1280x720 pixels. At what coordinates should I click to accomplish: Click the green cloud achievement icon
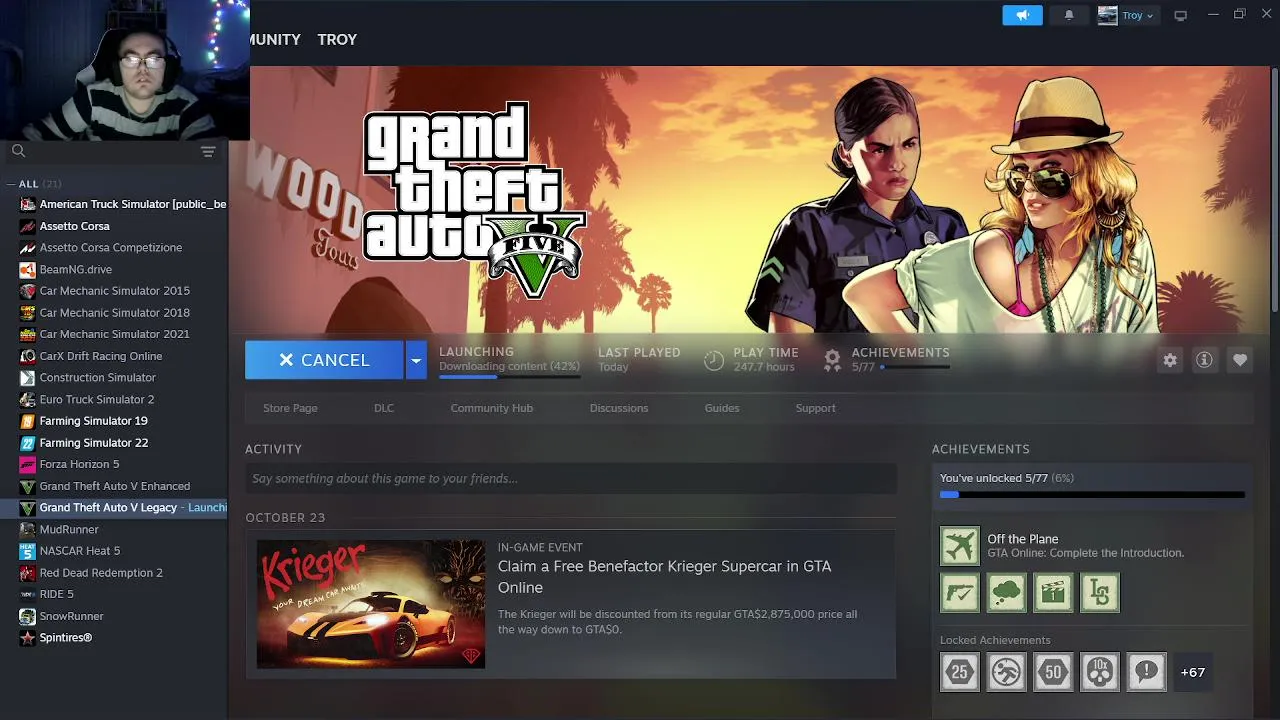tap(1006, 593)
